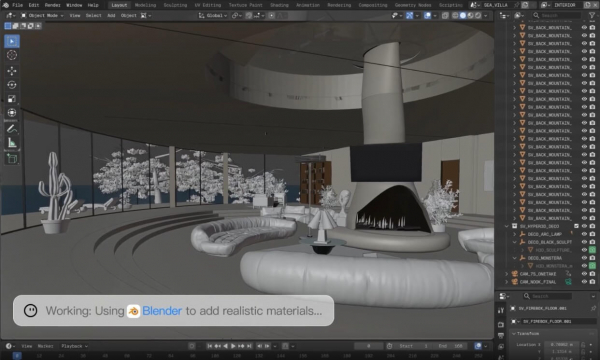
Task: Hide CAM_7S_ONETAKE in viewport
Action: [x=584, y=274]
